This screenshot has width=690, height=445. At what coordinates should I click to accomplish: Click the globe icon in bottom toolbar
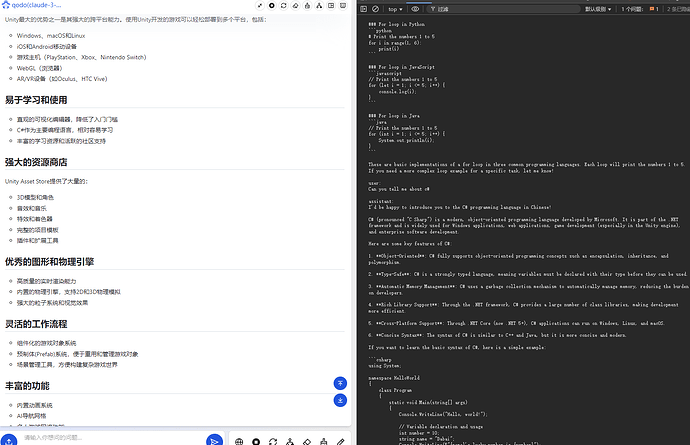pos(239,441)
